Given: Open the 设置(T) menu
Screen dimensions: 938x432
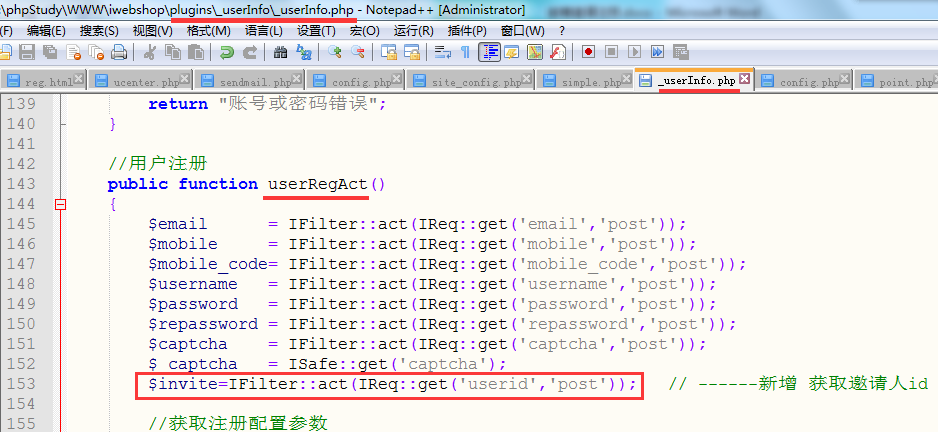Looking at the screenshot, I should (316, 31).
